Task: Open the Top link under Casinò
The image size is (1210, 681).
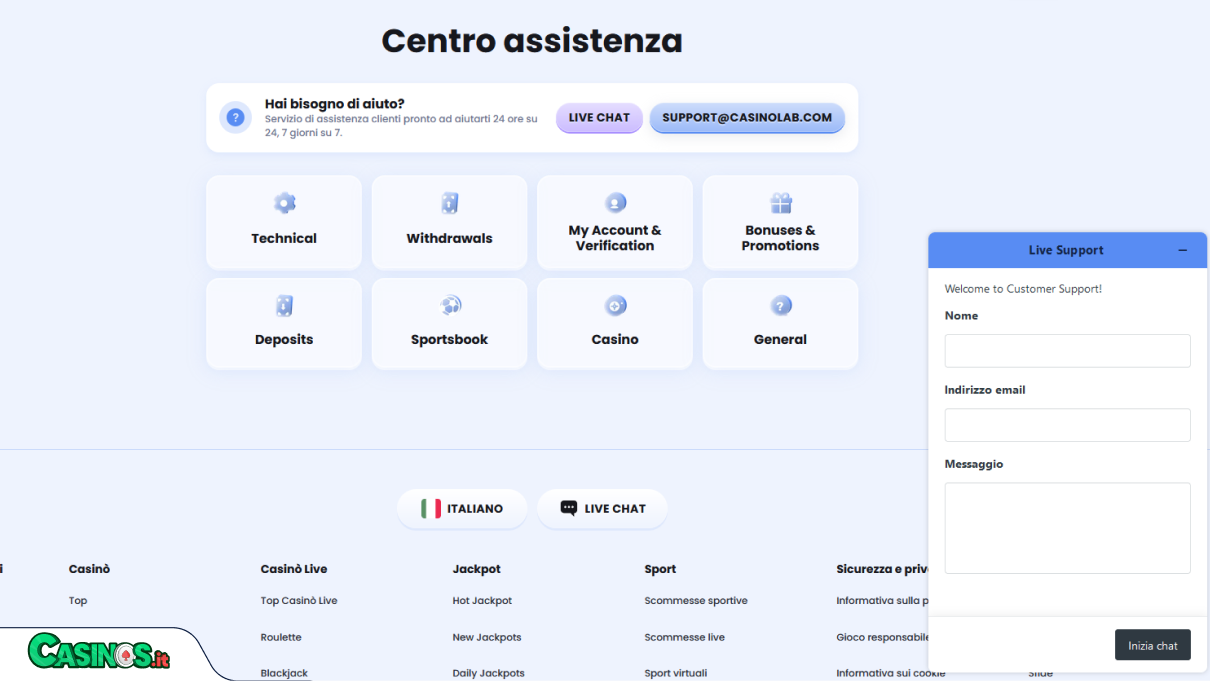Action: (78, 601)
